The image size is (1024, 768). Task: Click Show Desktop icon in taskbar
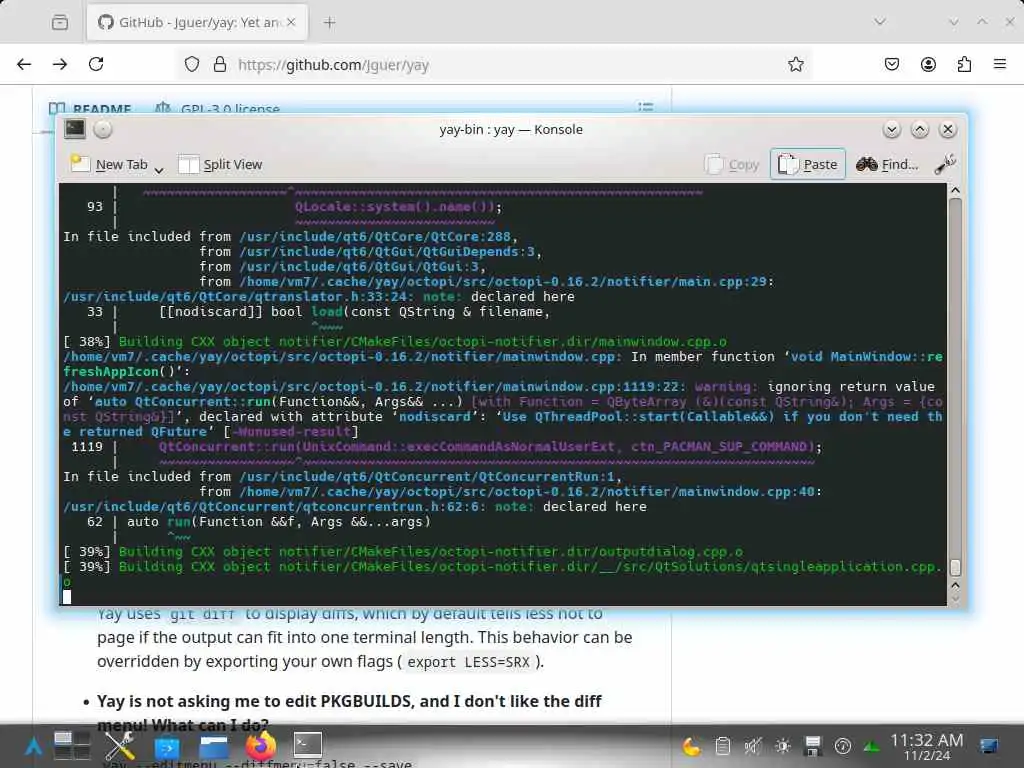point(989,746)
